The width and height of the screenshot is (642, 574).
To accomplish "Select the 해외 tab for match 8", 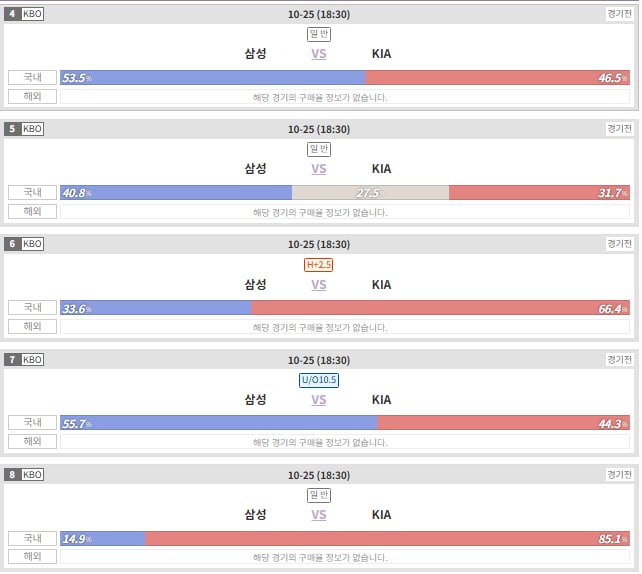I will (32, 556).
